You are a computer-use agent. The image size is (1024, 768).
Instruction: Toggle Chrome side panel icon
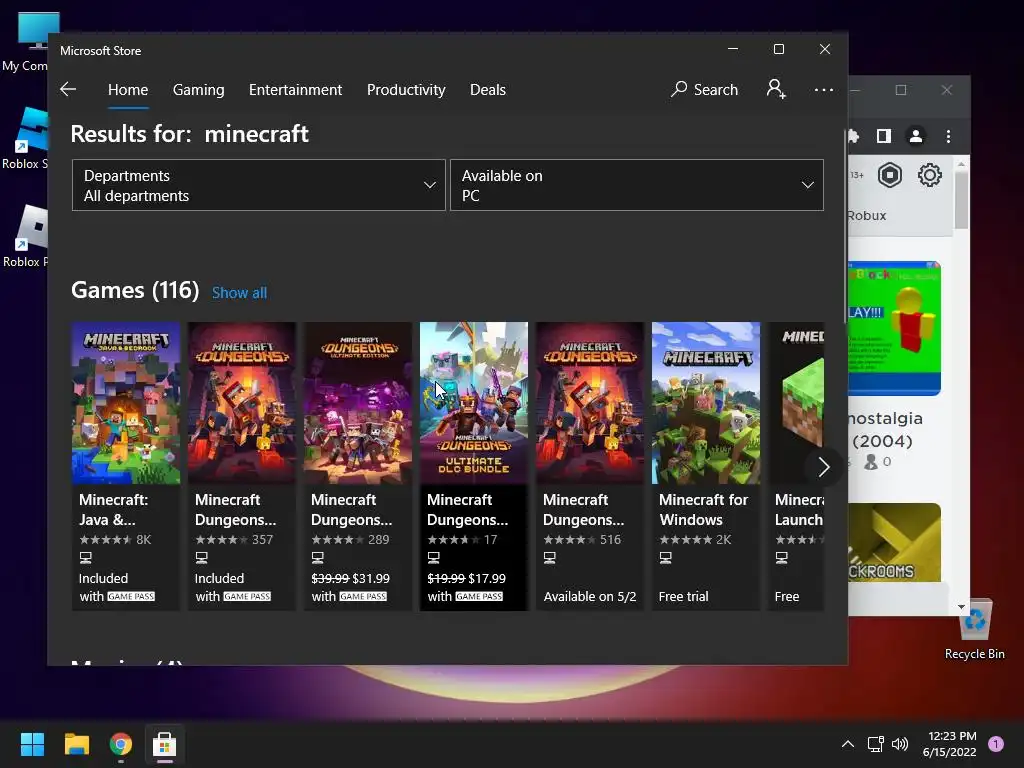tap(884, 136)
